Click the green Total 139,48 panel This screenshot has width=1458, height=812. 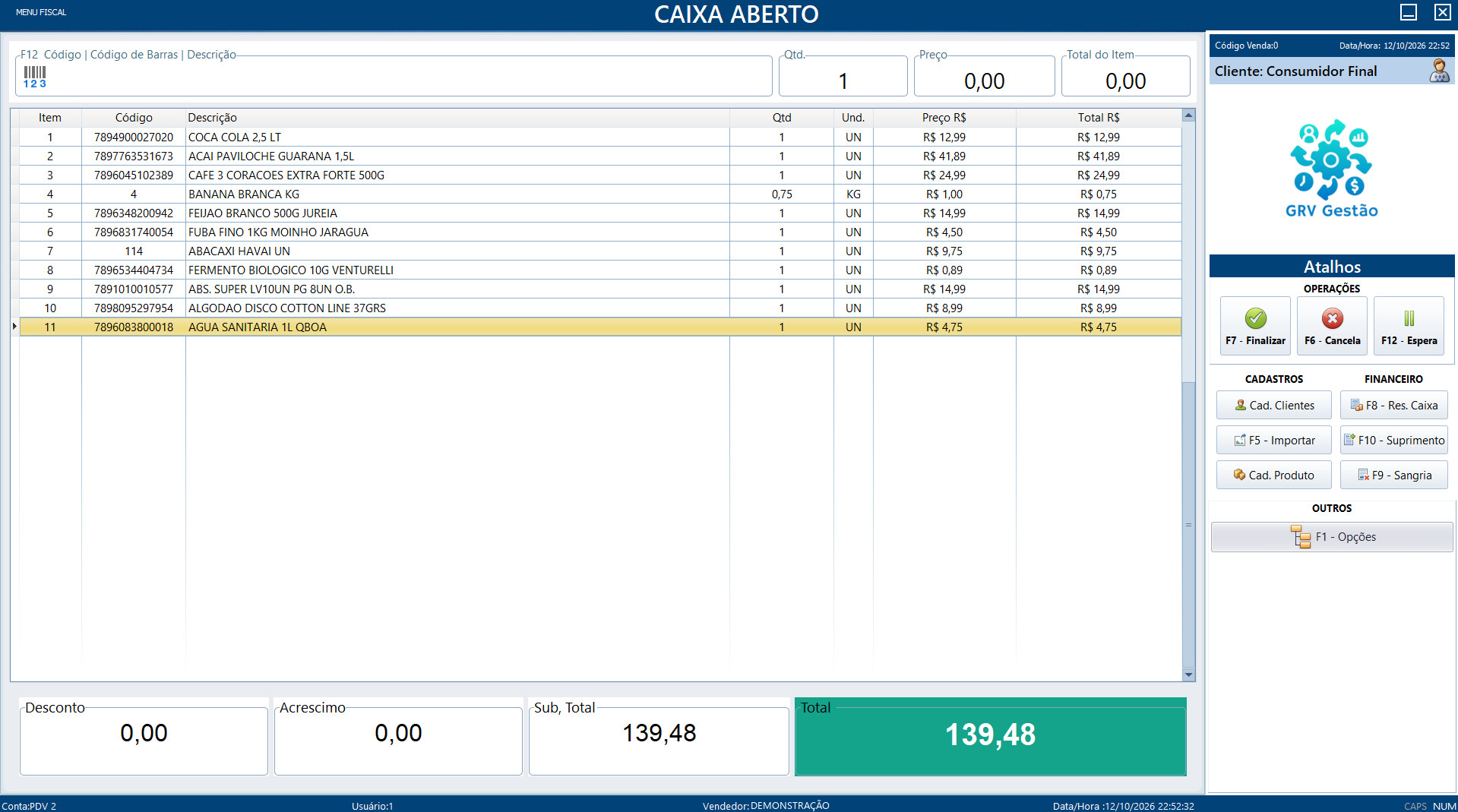(990, 737)
